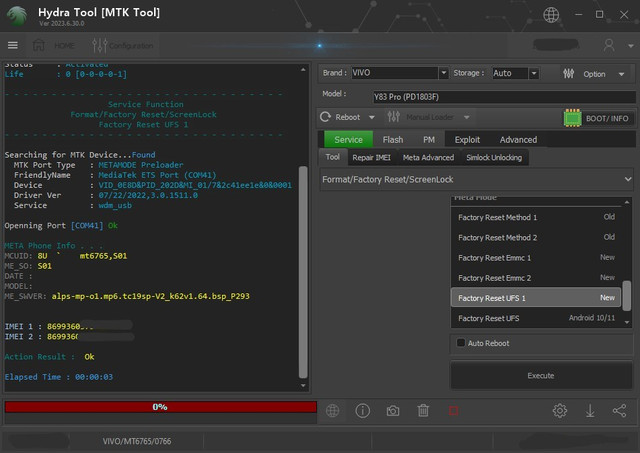
Task: Select Factory Reset Method 2
Action: pyautogui.click(x=536, y=238)
